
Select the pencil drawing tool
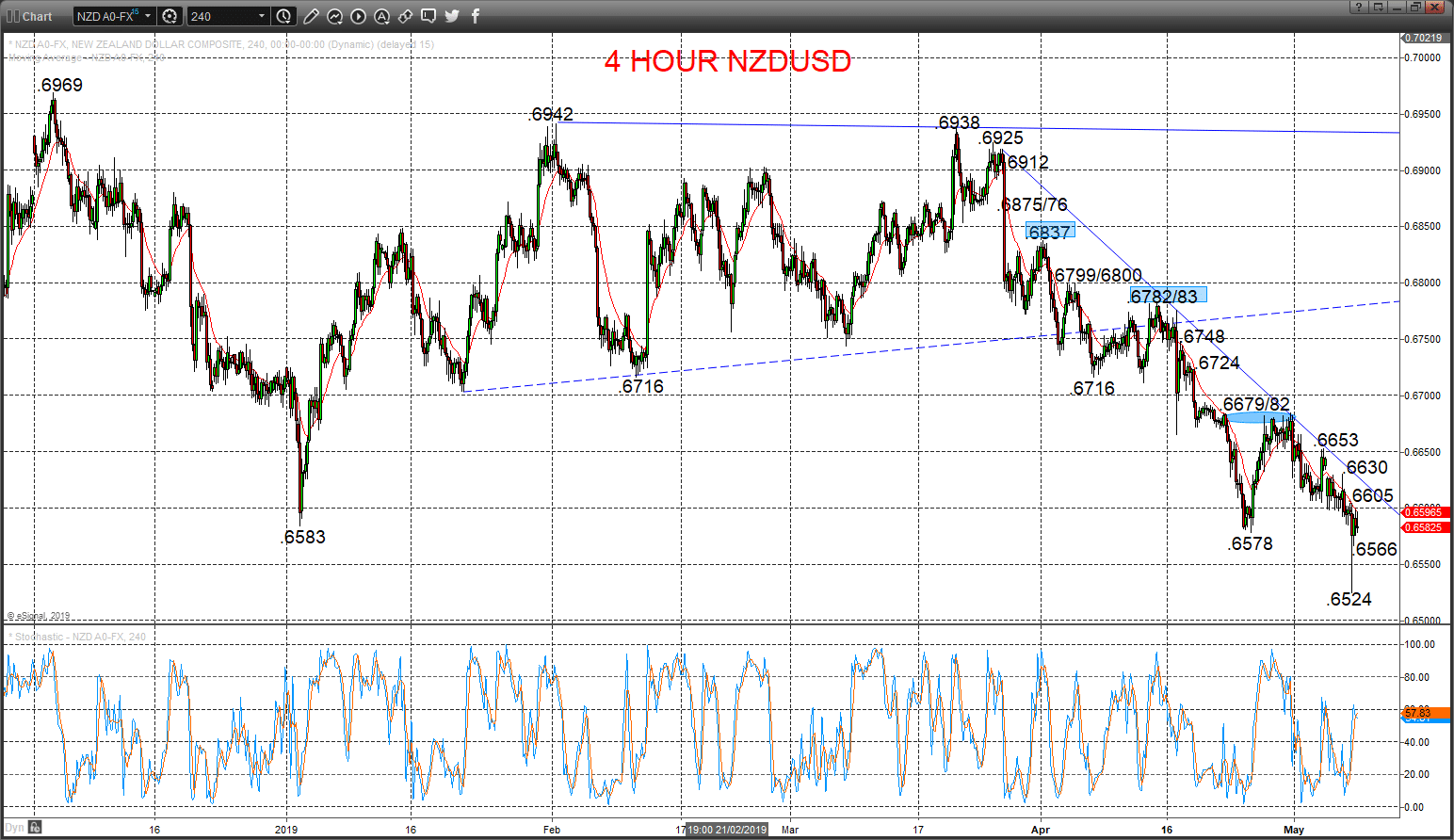[x=312, y=16]
